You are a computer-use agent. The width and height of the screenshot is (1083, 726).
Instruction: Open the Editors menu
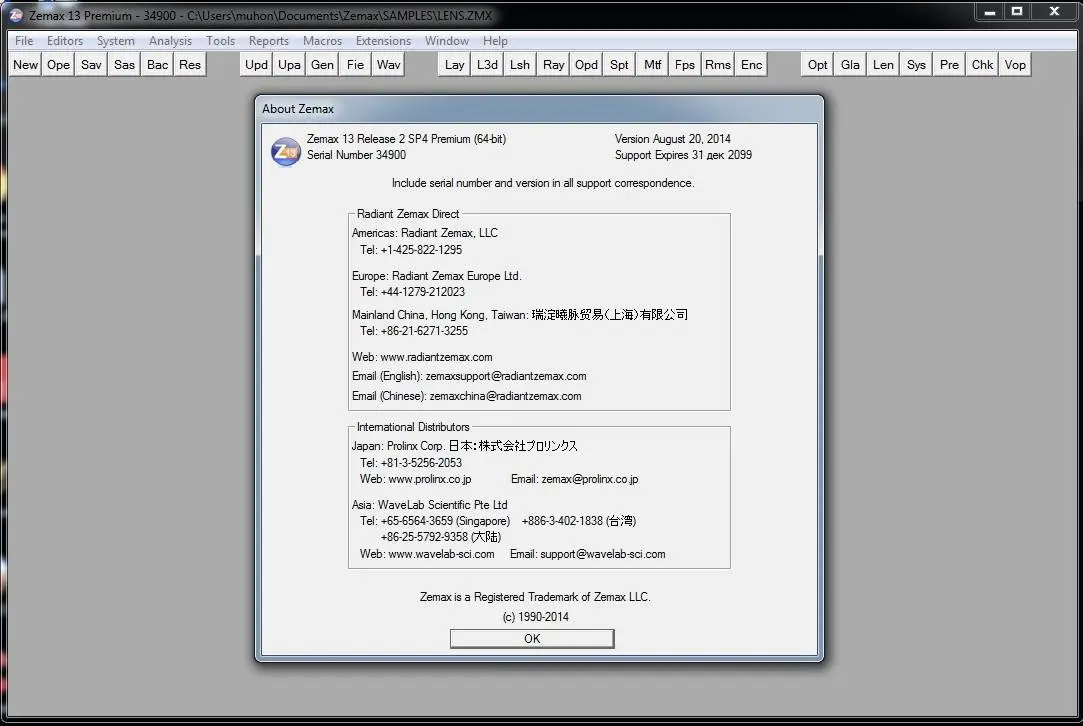tap(65, 41)
